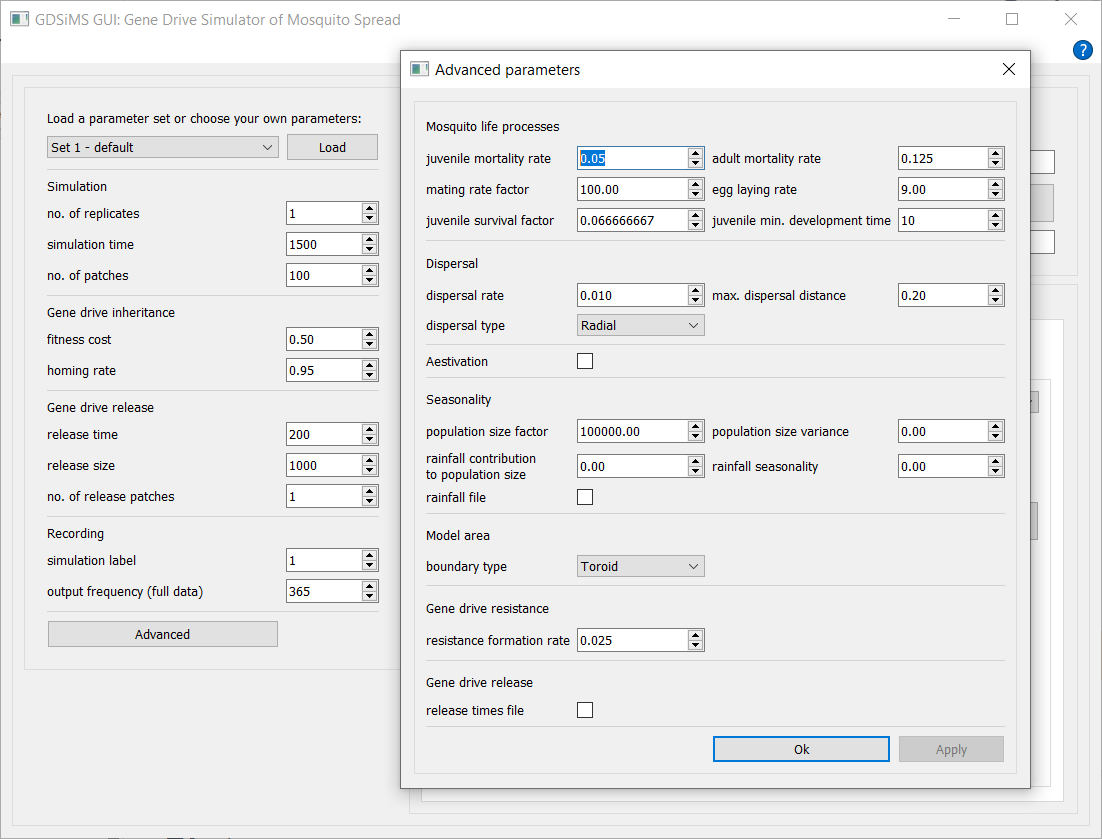Increase adult mortality rate with up arrow
The width and height of the screenshot is (1102, 839).
(x=995, y=153)
